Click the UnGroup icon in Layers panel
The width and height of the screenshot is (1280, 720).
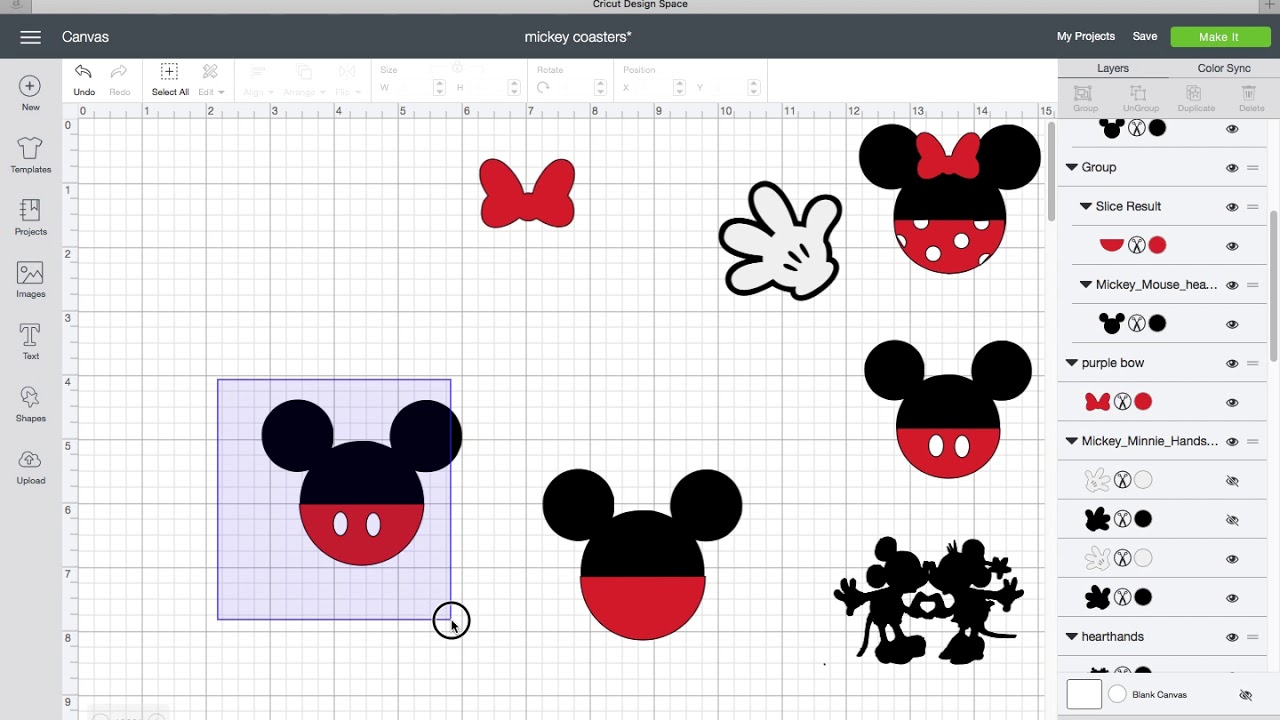pos(1140,98)
